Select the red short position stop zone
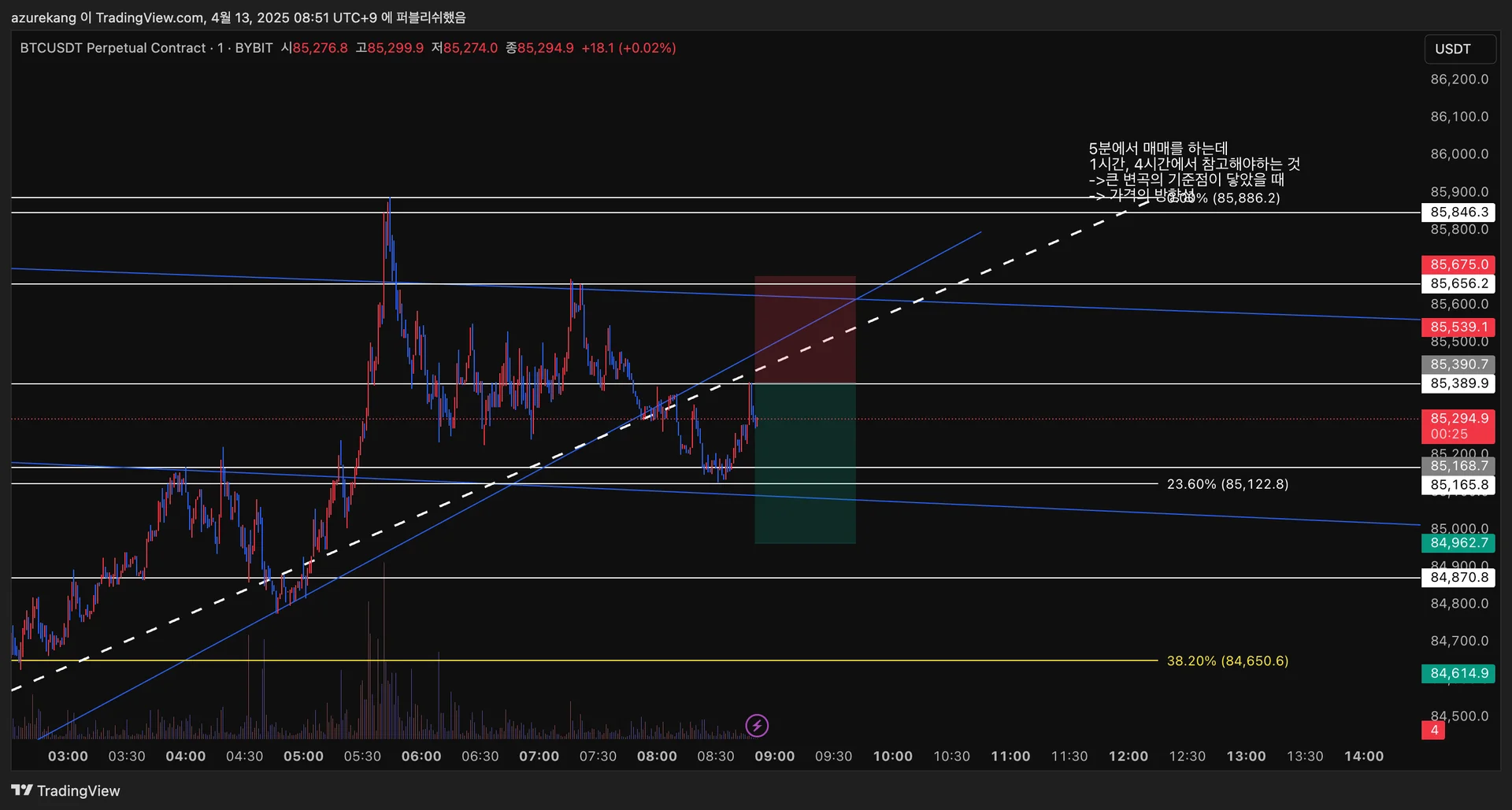Image resolution: width=1512 pixels, height=810 pixels. click(805, 330)
